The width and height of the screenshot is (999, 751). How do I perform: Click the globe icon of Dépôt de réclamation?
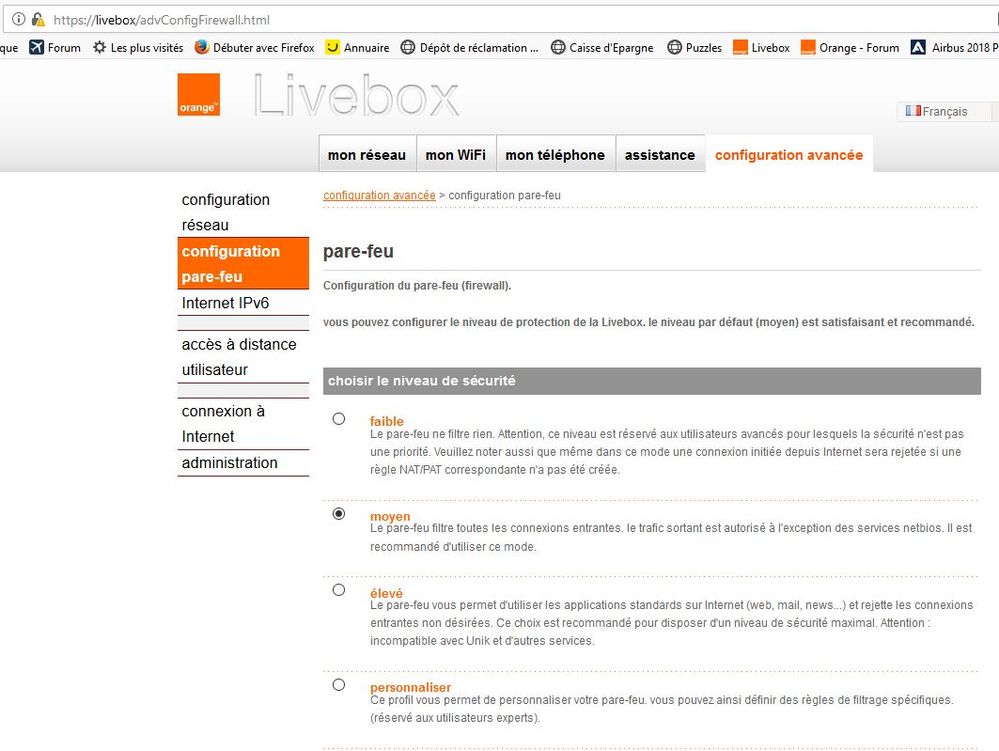pos(408,47)
